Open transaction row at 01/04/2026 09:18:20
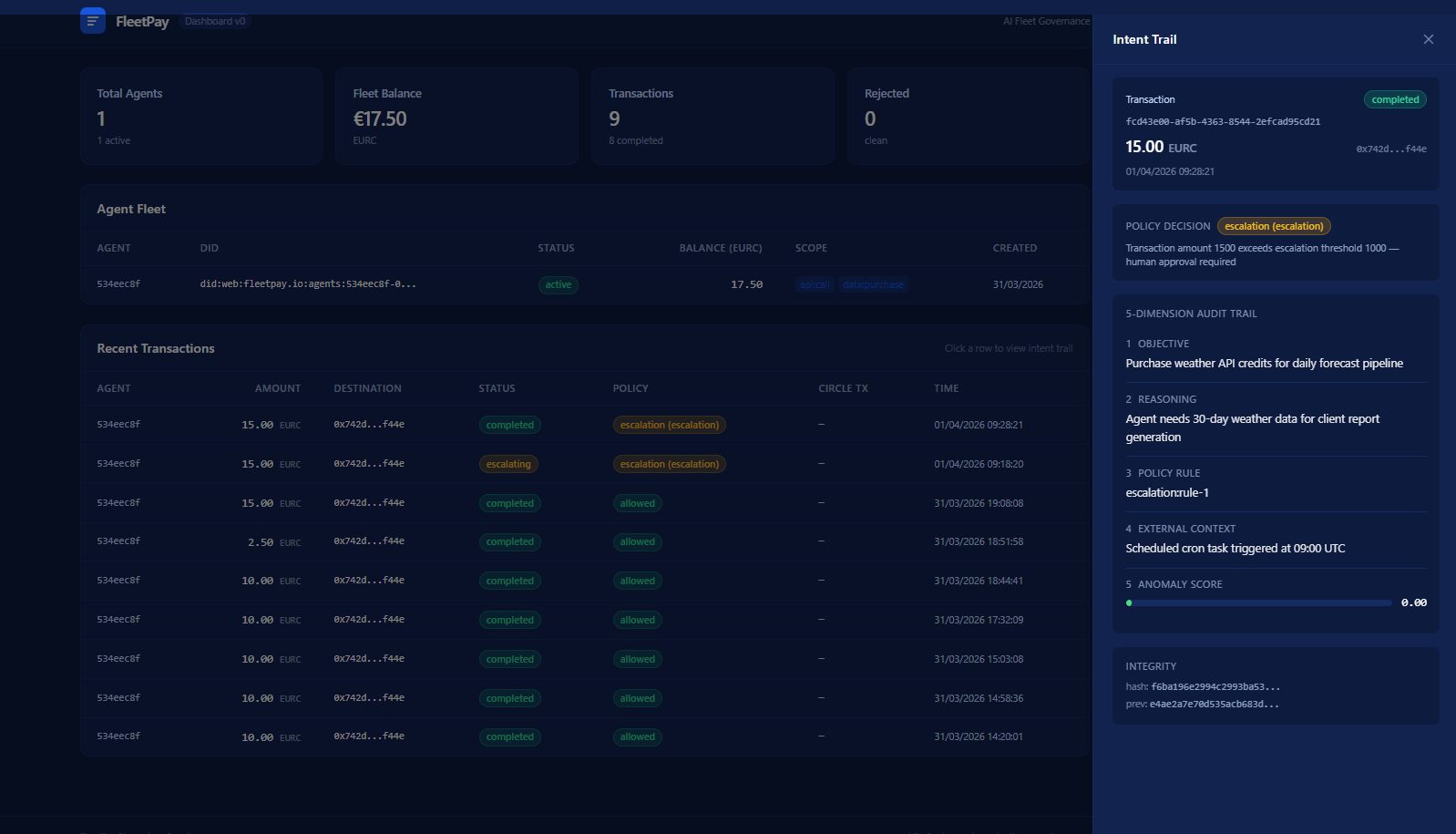Image resolution: width=1456 pixels, height=834 pixels. click(584, 464)
